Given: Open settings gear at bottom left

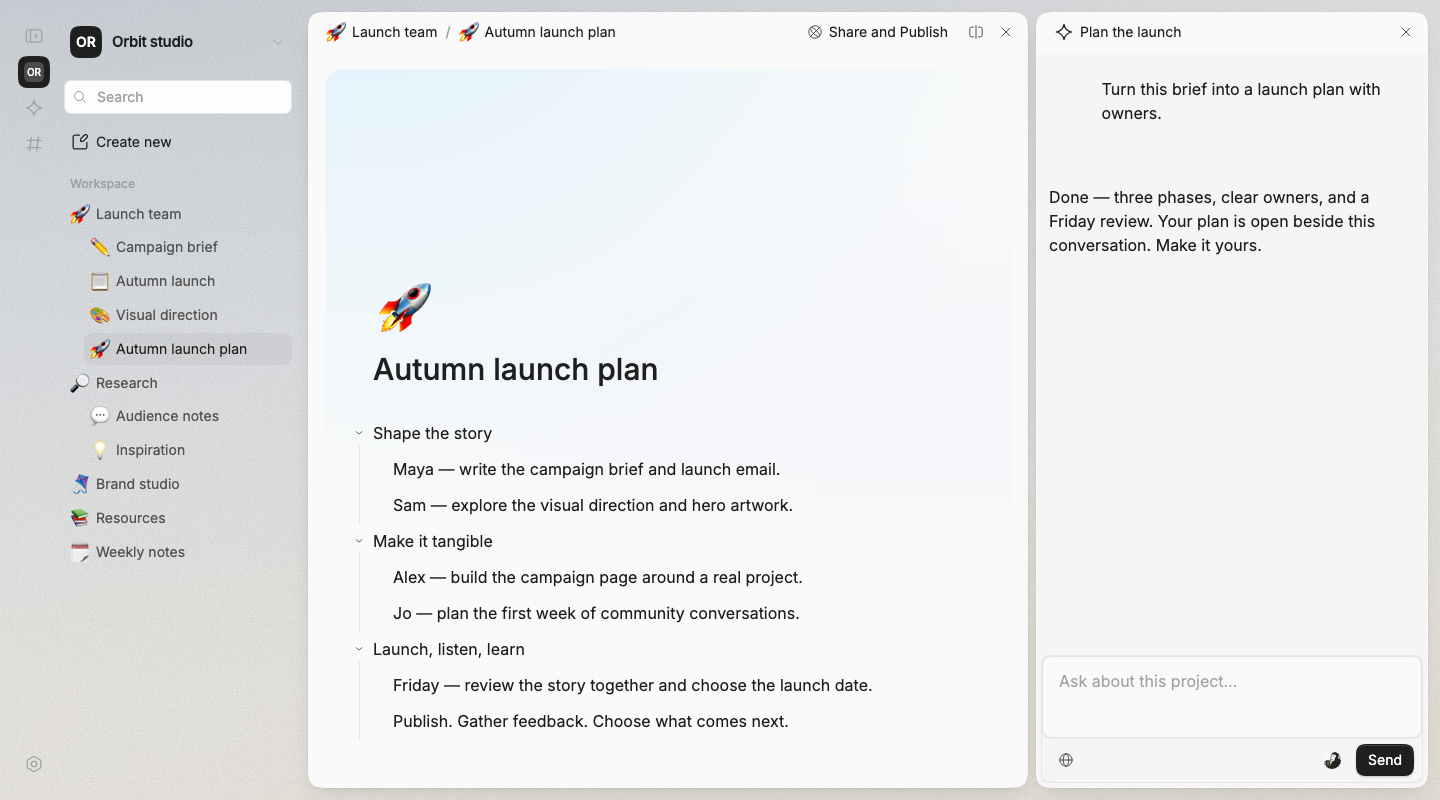Looking at the screenshot, I should click(34, 764).
